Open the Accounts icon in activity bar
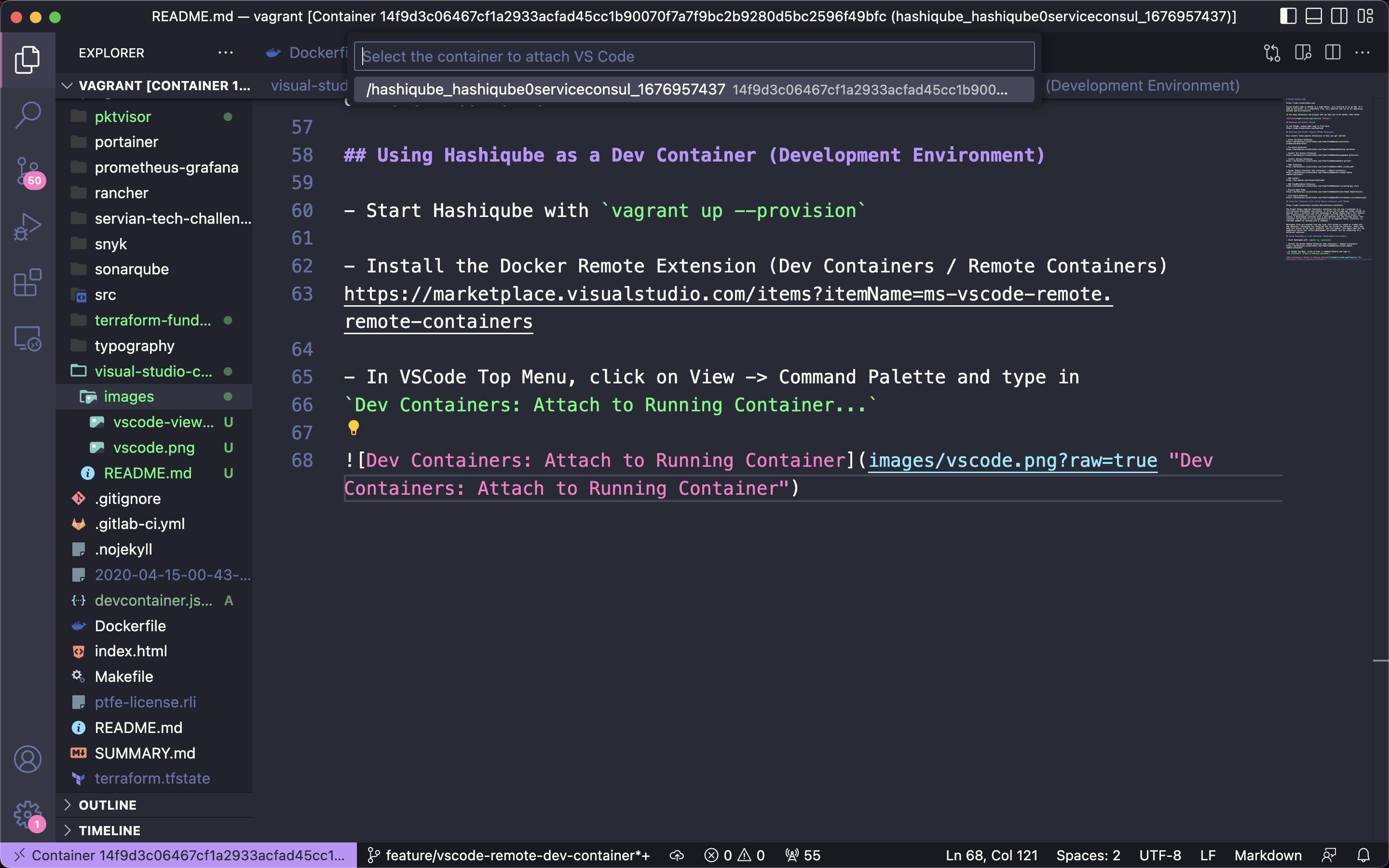 click(27, 759)
